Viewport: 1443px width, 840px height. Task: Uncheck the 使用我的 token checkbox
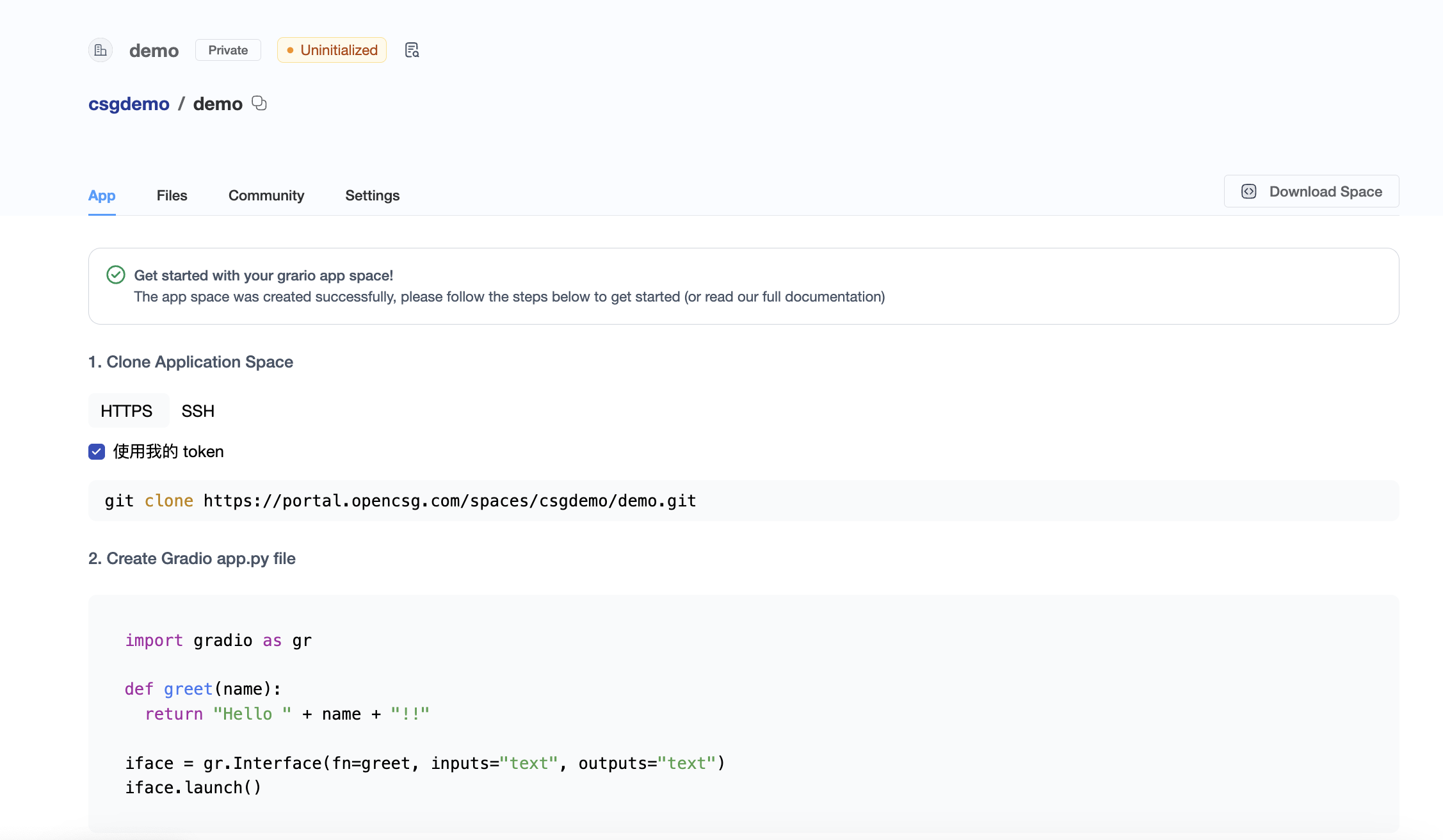click(96, 451)
